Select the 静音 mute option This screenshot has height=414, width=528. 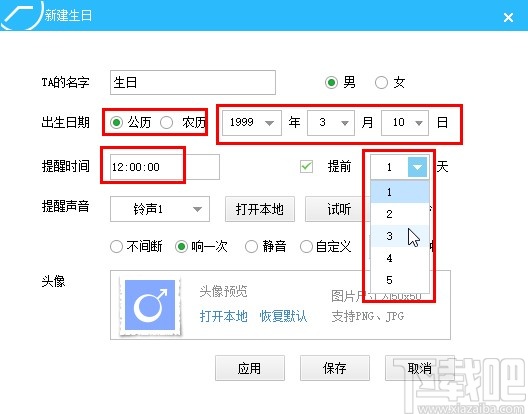[x=251, y=247]
